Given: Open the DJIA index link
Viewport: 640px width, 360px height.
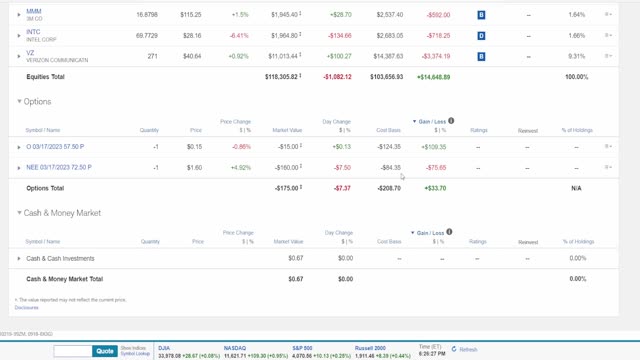Looking at the screenshot, I should [164, 348].
